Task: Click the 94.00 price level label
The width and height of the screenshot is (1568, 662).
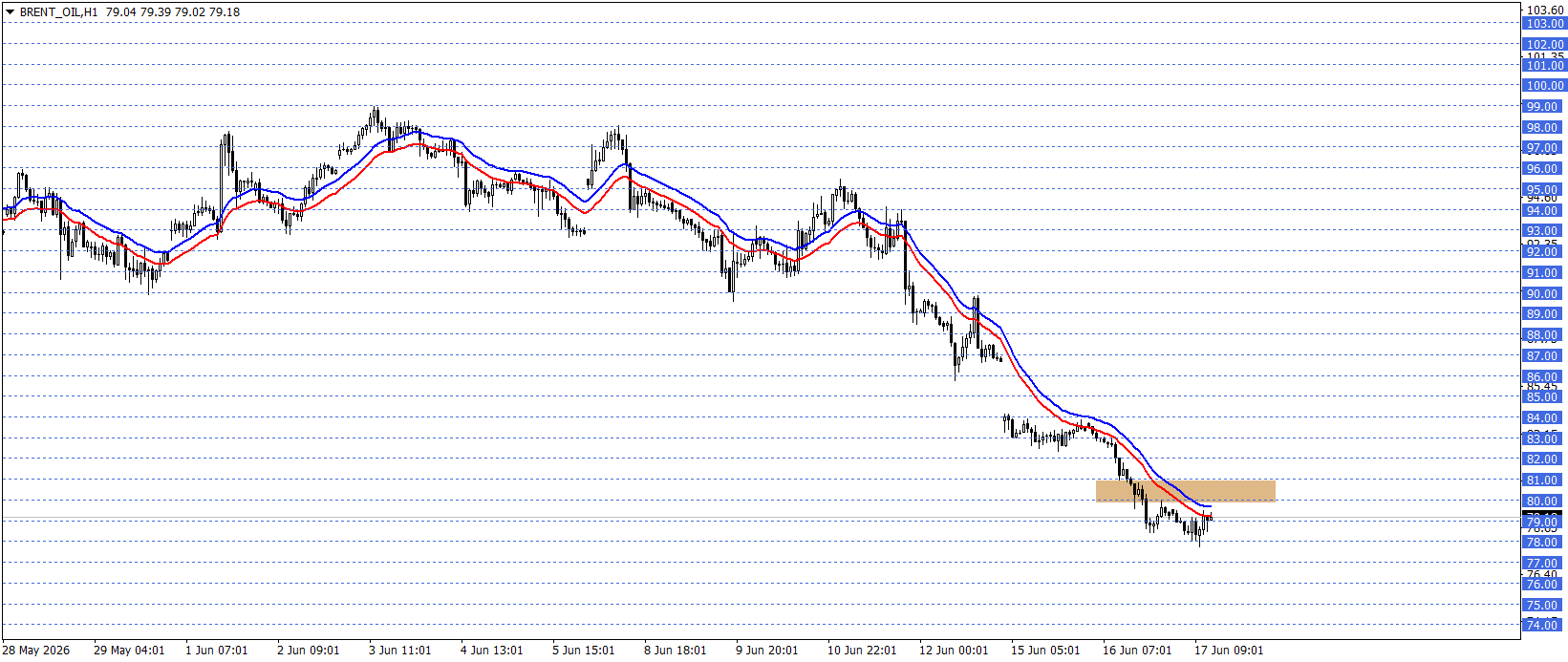Action: tap(1544, 211)
